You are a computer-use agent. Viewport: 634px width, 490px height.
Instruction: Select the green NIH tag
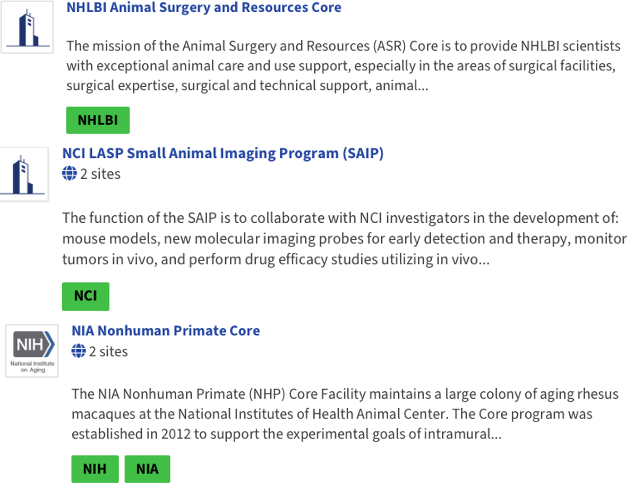pos(95,469)
